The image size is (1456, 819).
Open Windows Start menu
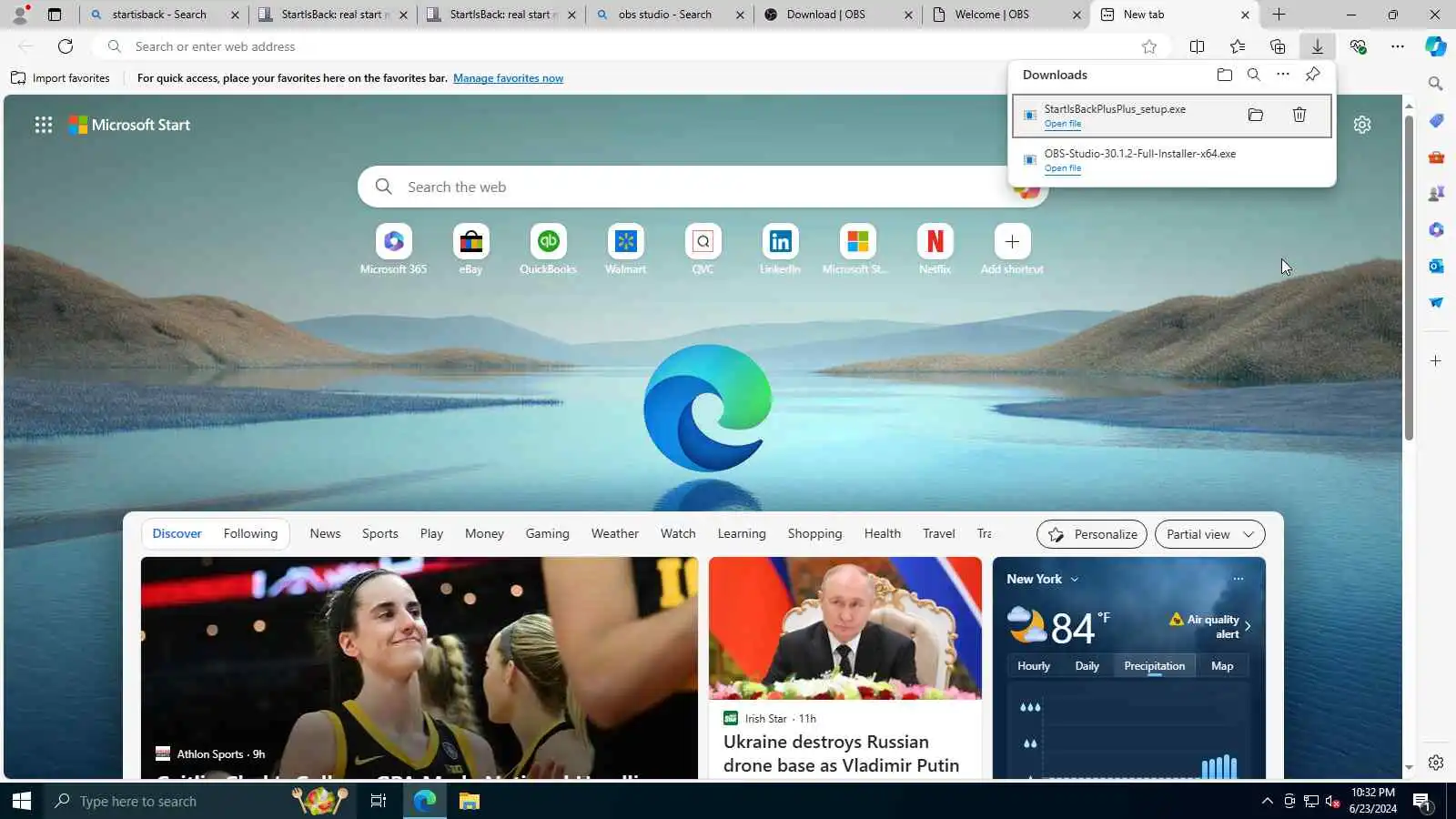point(22,801)
